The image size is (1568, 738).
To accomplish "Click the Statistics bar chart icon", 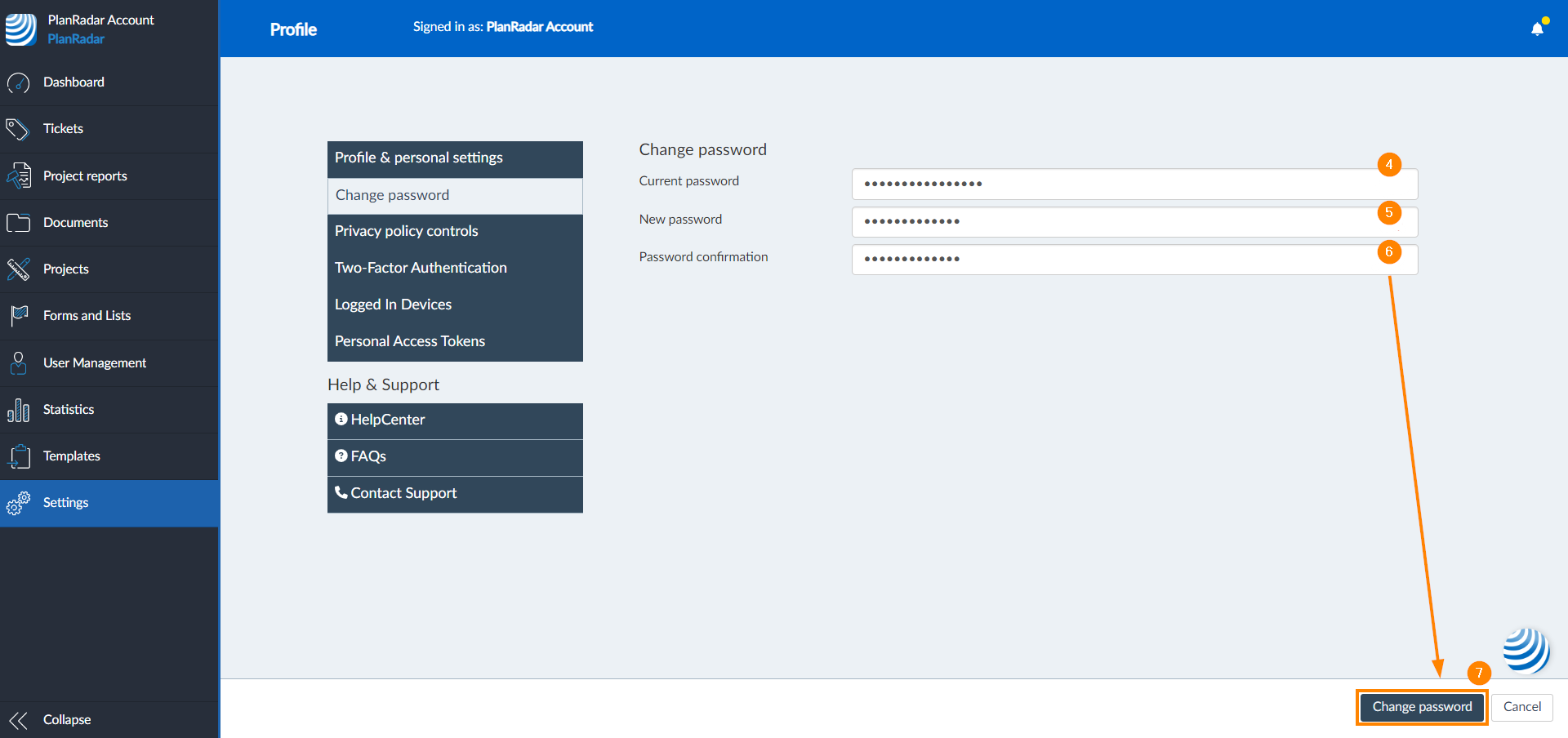I will tap(18, 410).
